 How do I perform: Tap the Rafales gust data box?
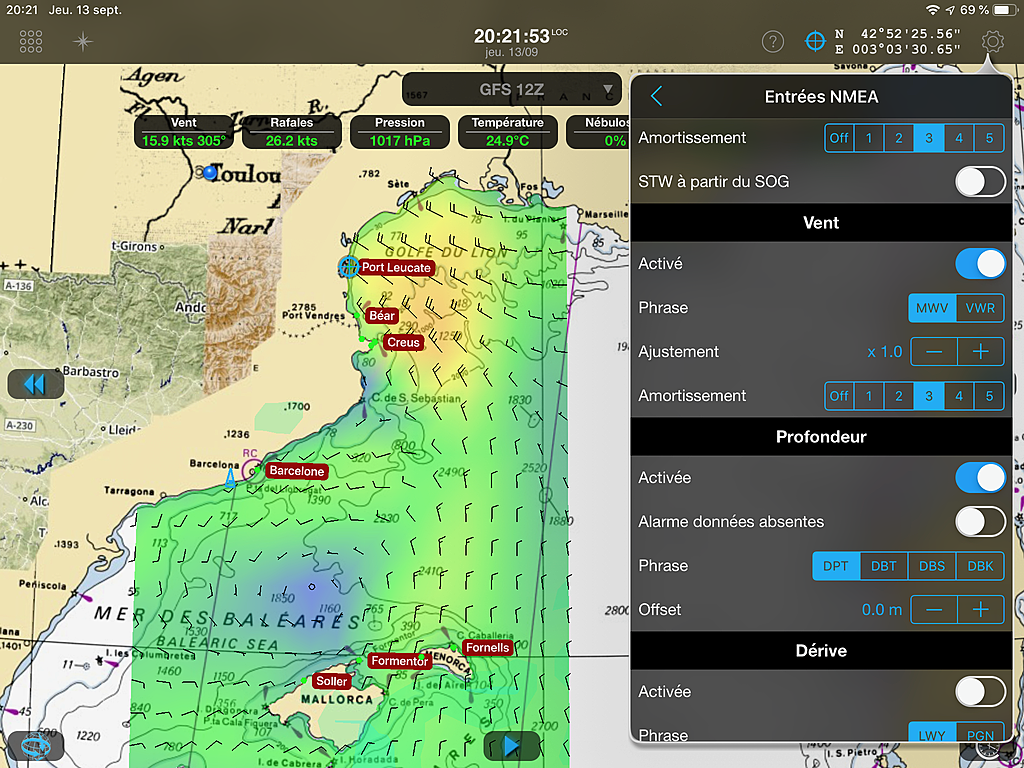pos(292,132)
